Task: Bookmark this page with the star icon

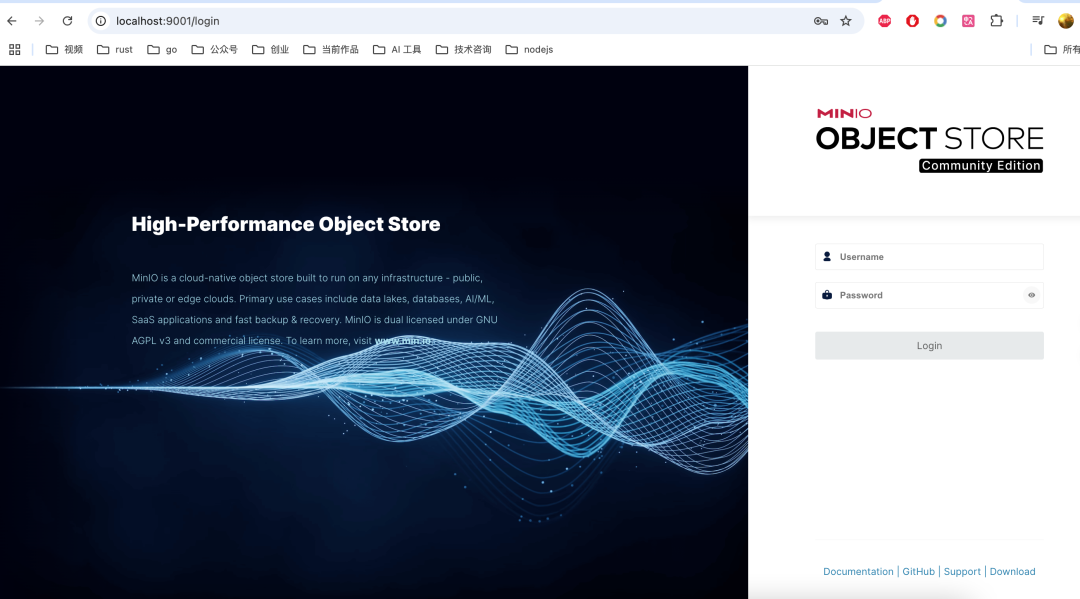Action: pyautogui.click(x=846, y=21)
